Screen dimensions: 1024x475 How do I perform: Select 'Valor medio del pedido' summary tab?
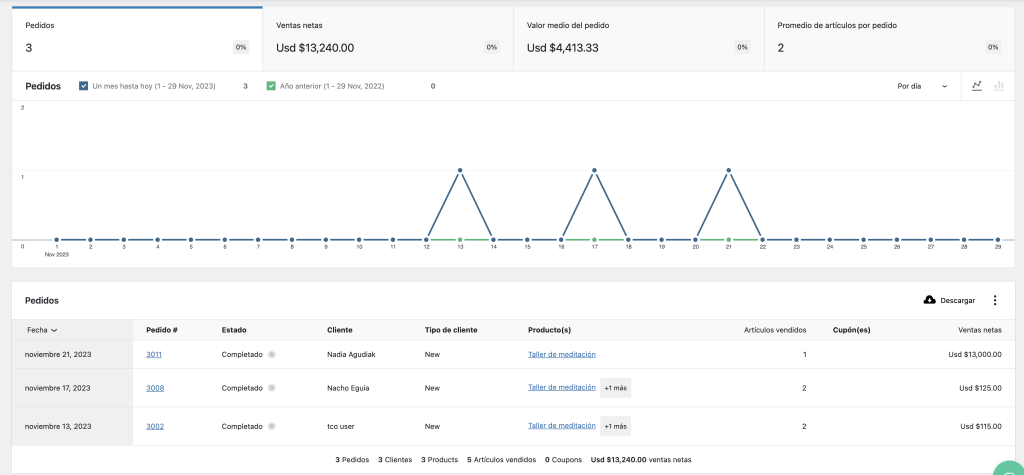(x=638, y=39)
